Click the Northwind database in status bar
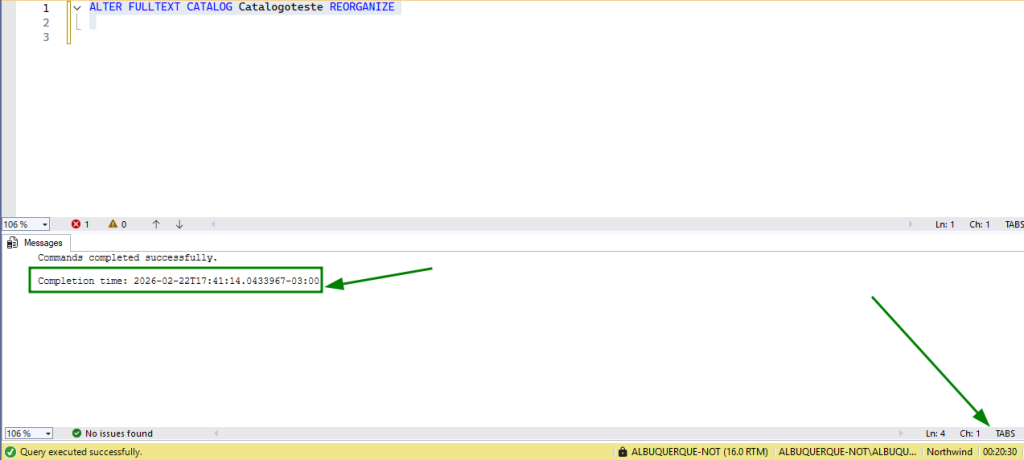Viewport: 1024px width, 460px height. point(948,452)
